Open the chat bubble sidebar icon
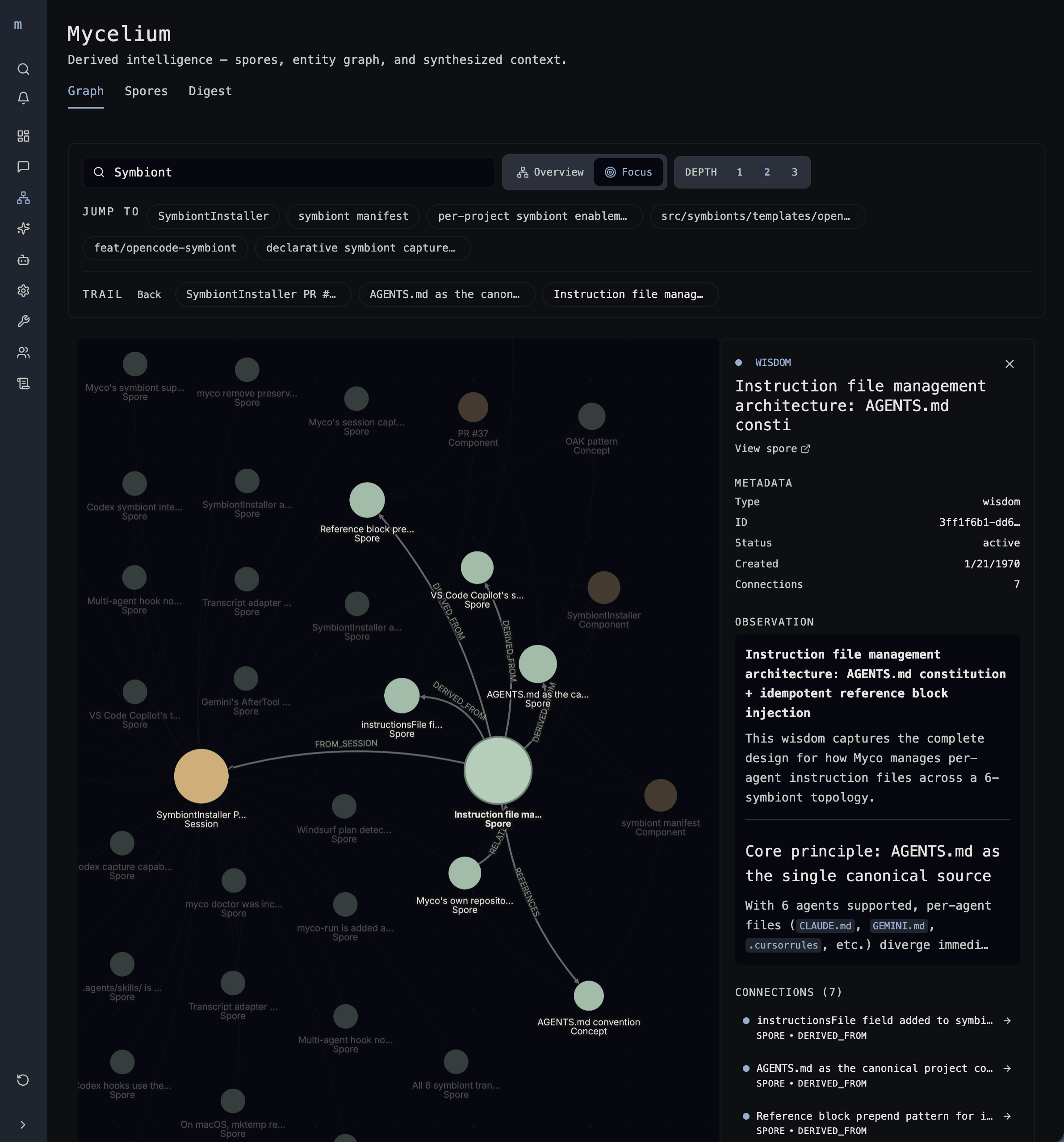1064x1142 pixels. click(23, 167)
